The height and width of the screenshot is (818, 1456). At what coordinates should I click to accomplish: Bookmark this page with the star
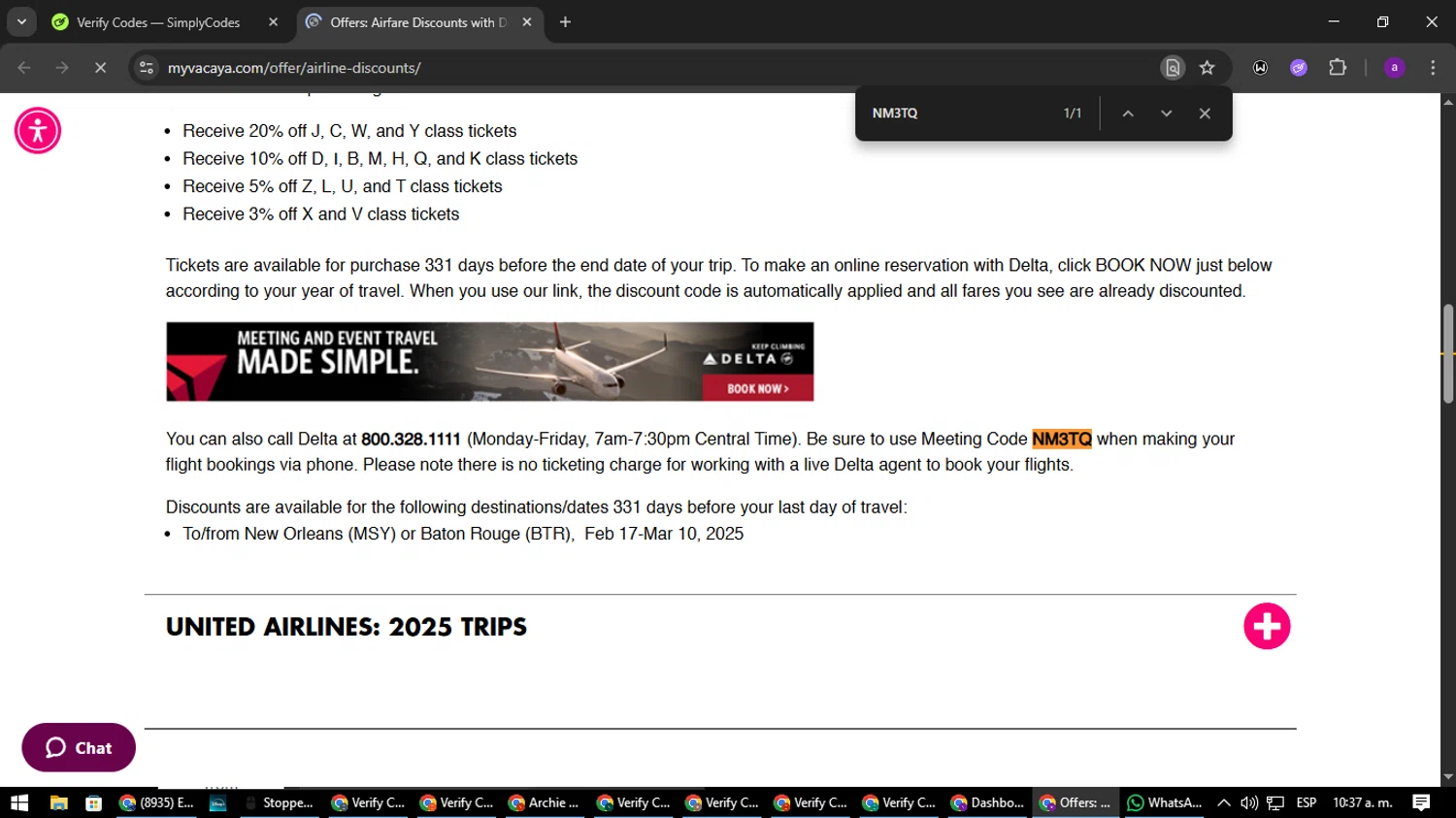[x=1207, y=68]
